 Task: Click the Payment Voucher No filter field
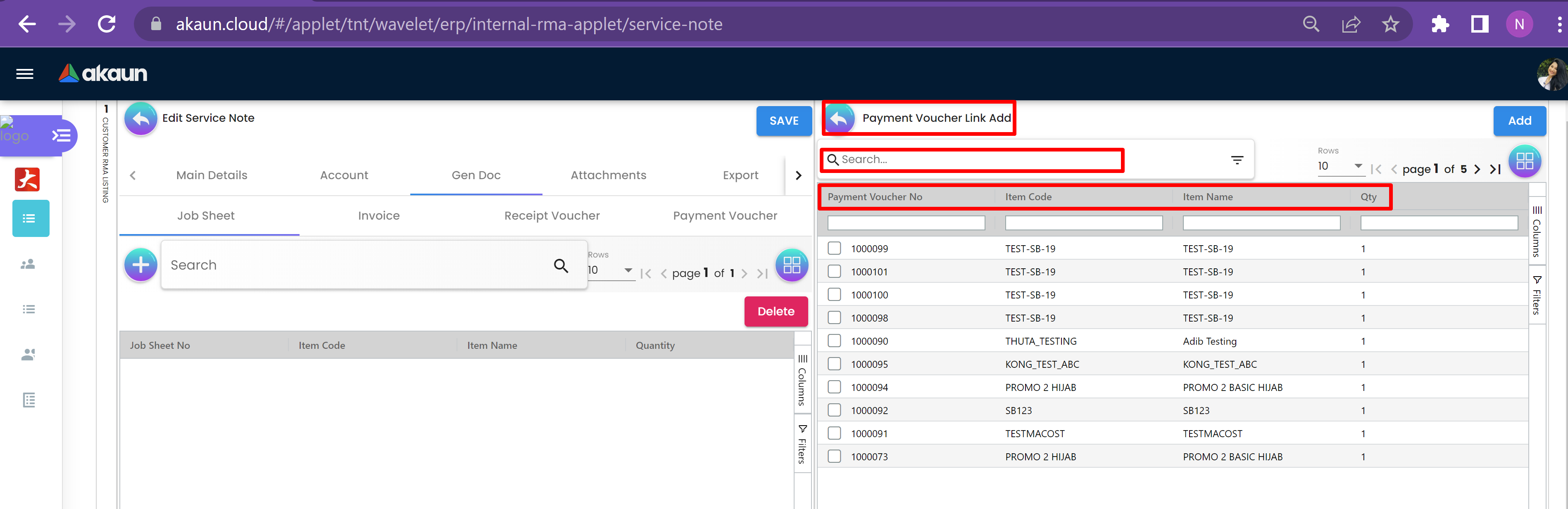point(906,223)
